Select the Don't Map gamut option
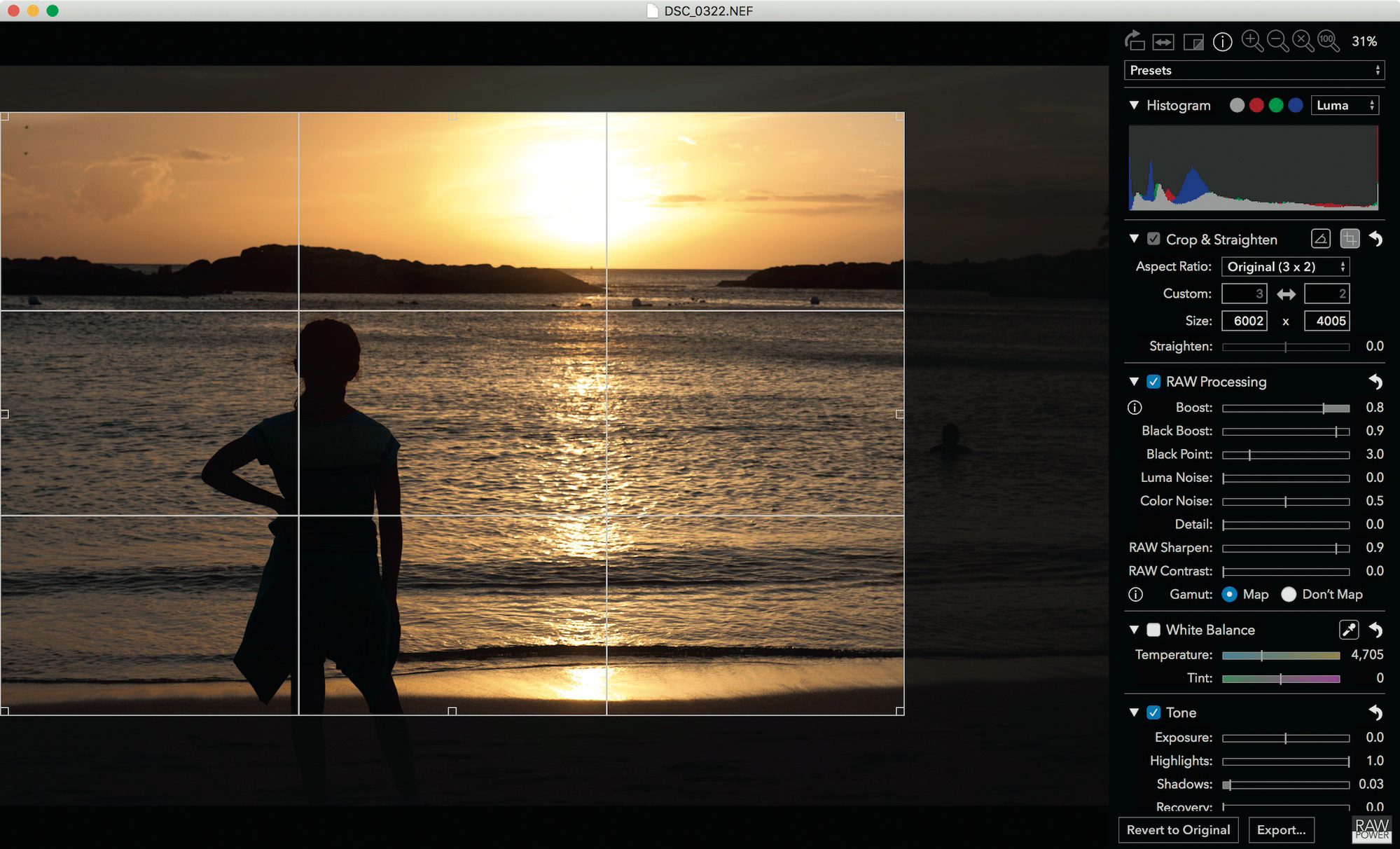The width and height of the screenshot is (1400, 849). tap(1289, 595)
